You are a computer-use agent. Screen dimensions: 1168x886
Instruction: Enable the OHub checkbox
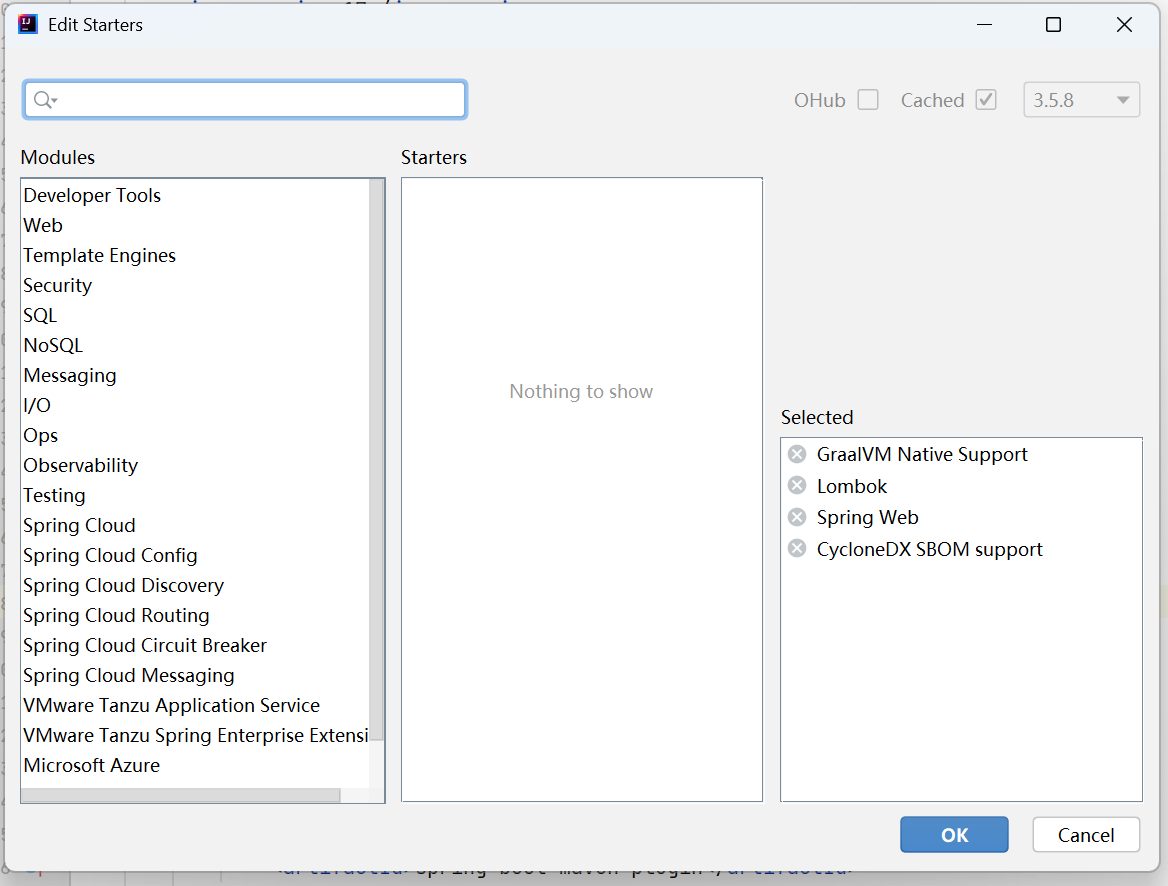(868, 100)
